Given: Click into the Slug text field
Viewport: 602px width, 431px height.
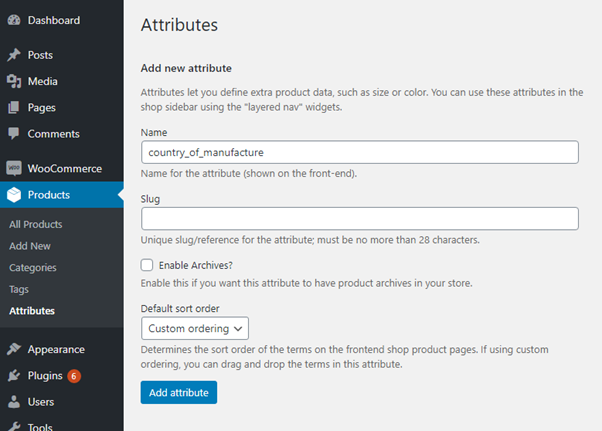Looking at the screenshot, I should (x=359, y=218).
